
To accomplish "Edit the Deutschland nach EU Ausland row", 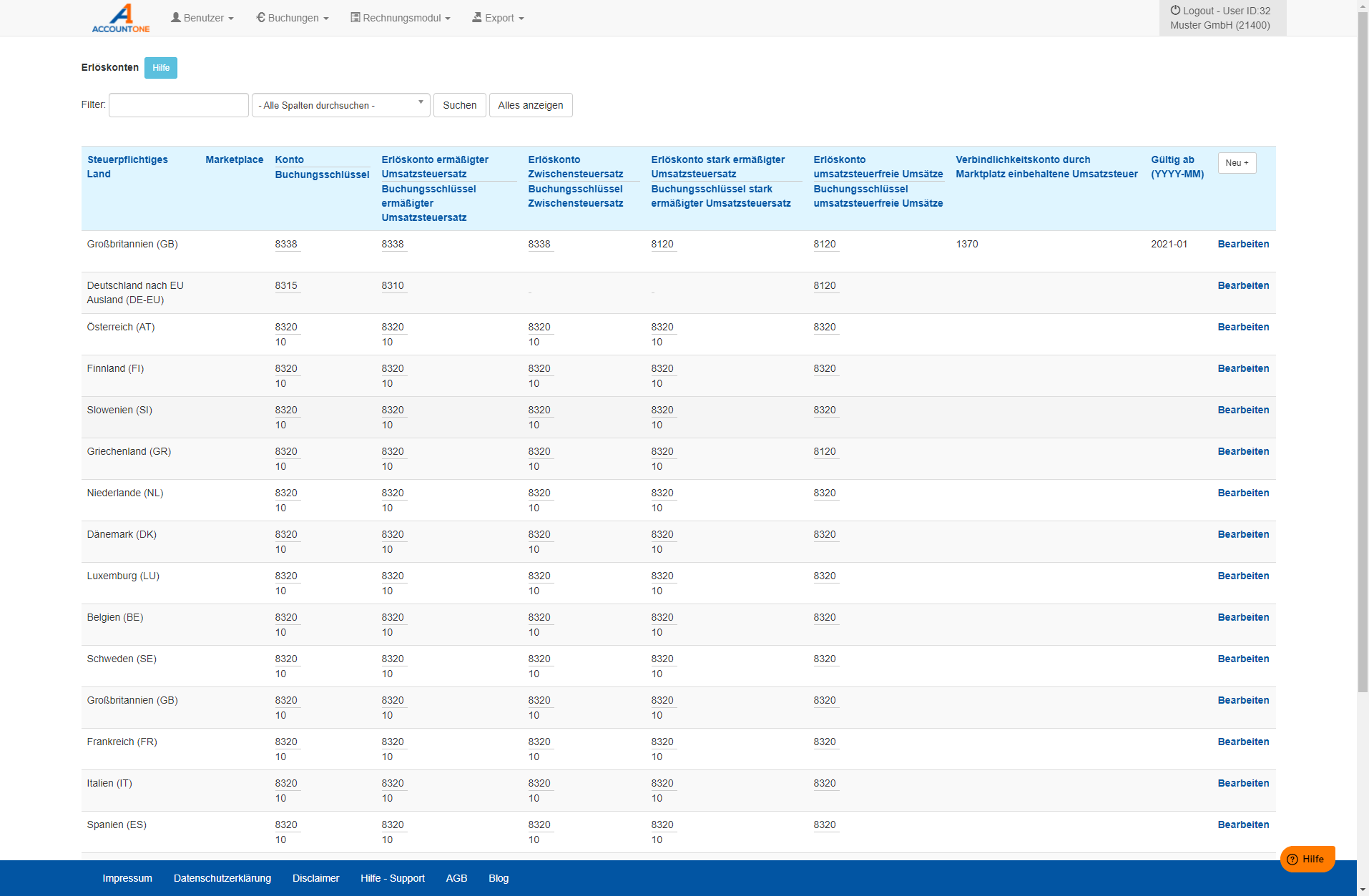I will point(1243,285).
